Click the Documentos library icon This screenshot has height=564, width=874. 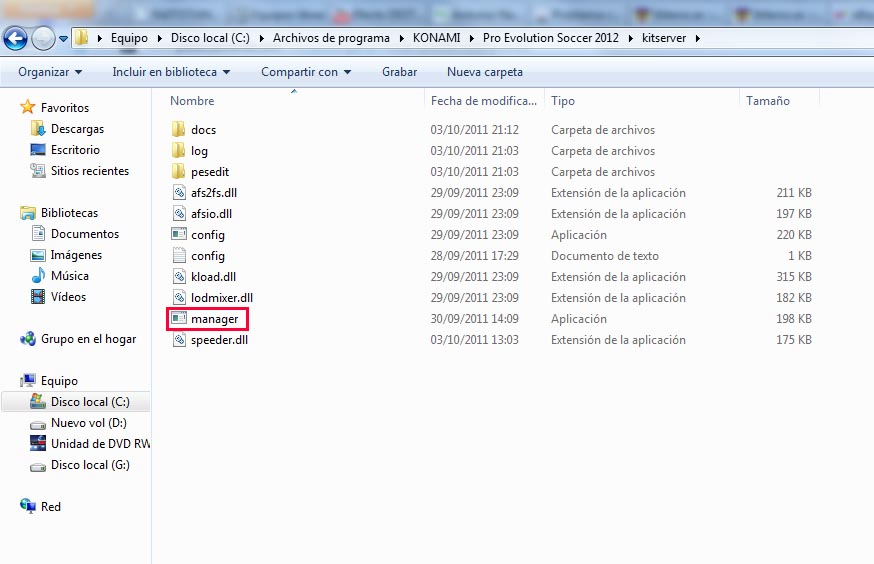point(38,234)
